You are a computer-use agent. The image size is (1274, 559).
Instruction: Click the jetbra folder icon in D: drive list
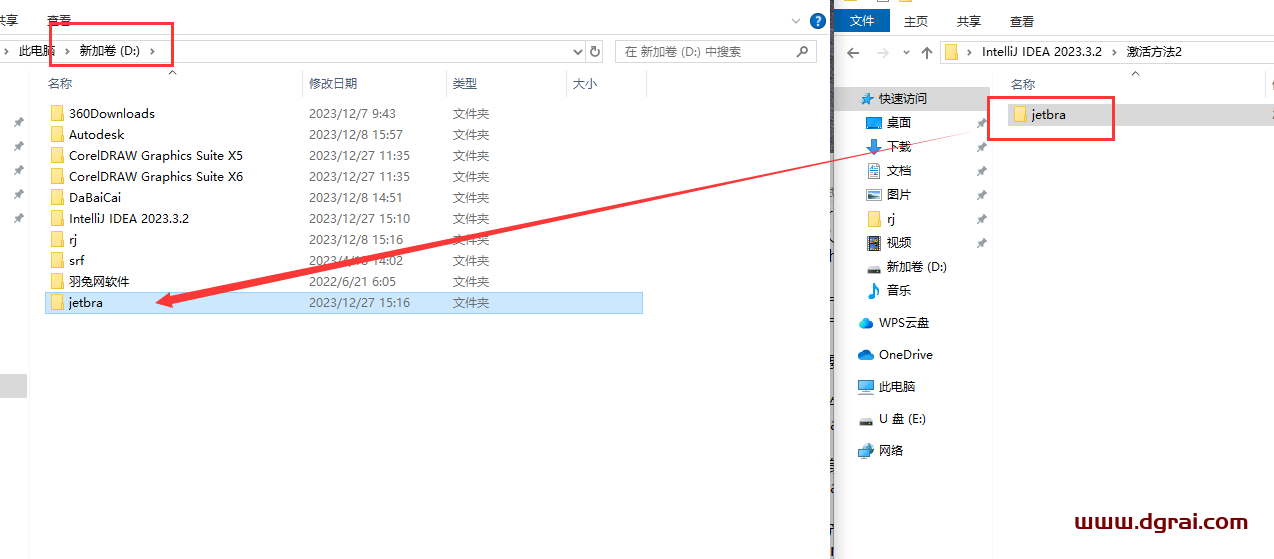[57, 302]
